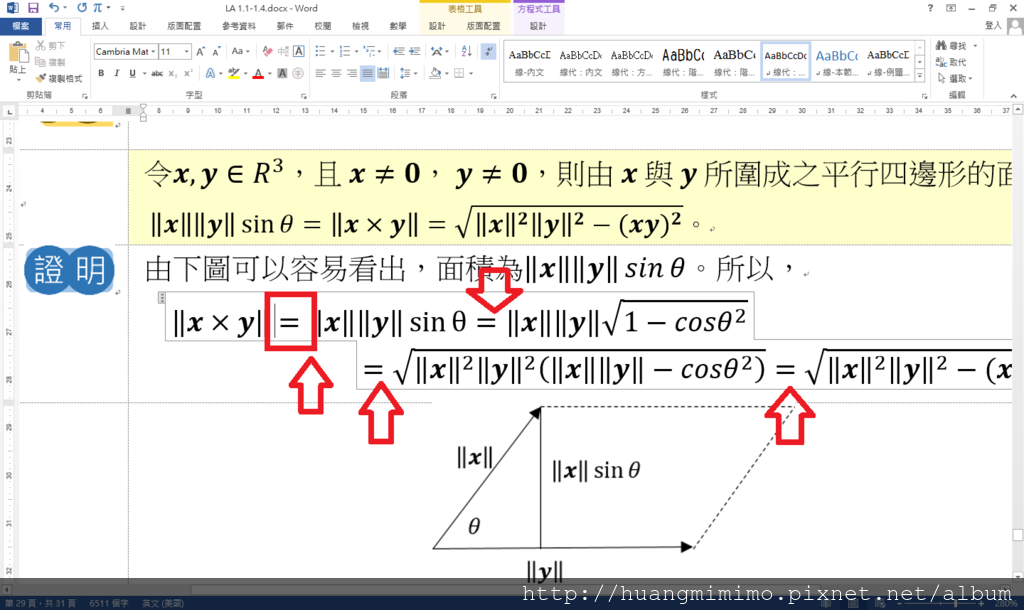Click the Redo repeat icon

pos(82,8)
